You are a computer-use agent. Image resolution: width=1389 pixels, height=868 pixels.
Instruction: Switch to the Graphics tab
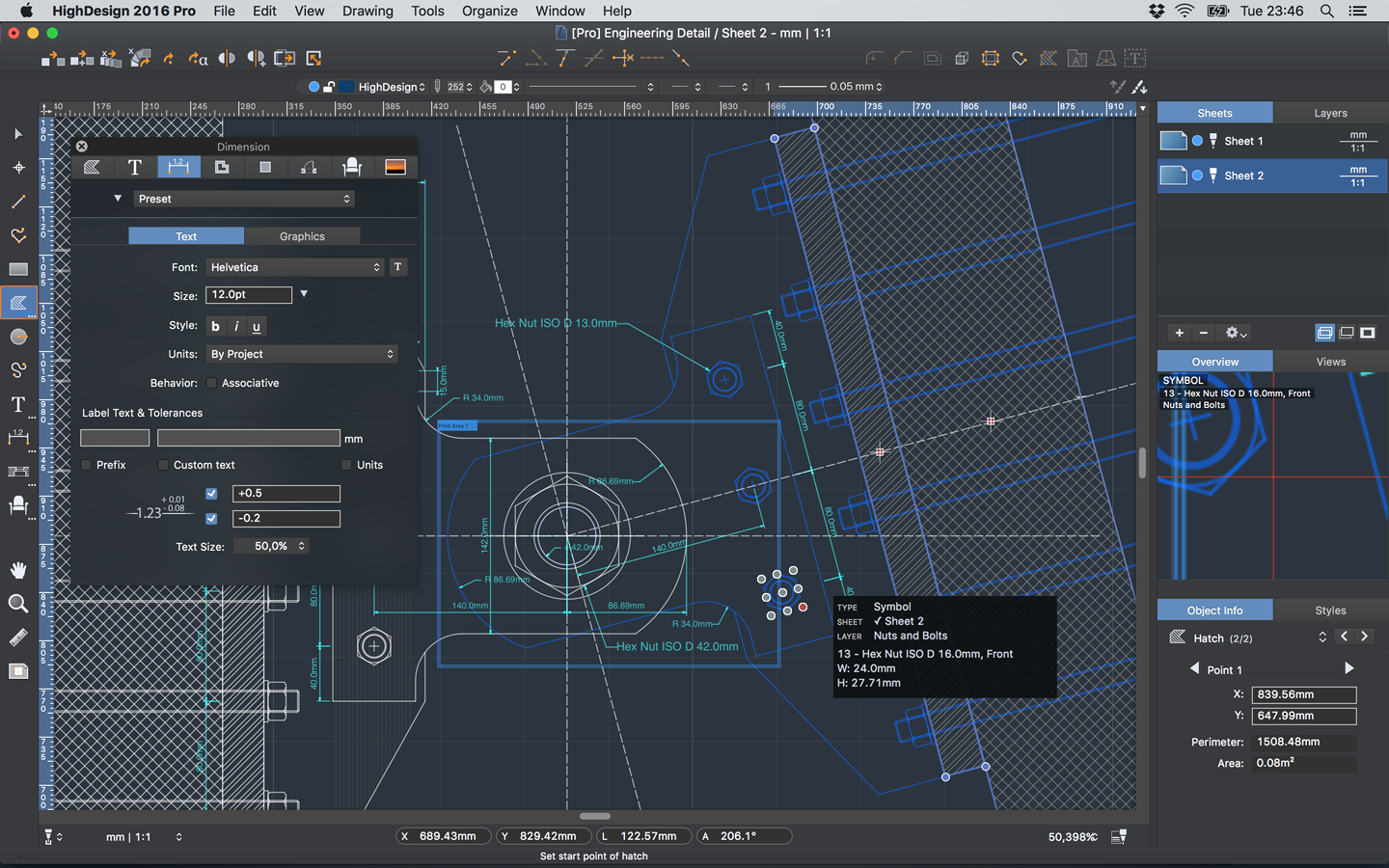pyautogui.click(x=302, y=236)
